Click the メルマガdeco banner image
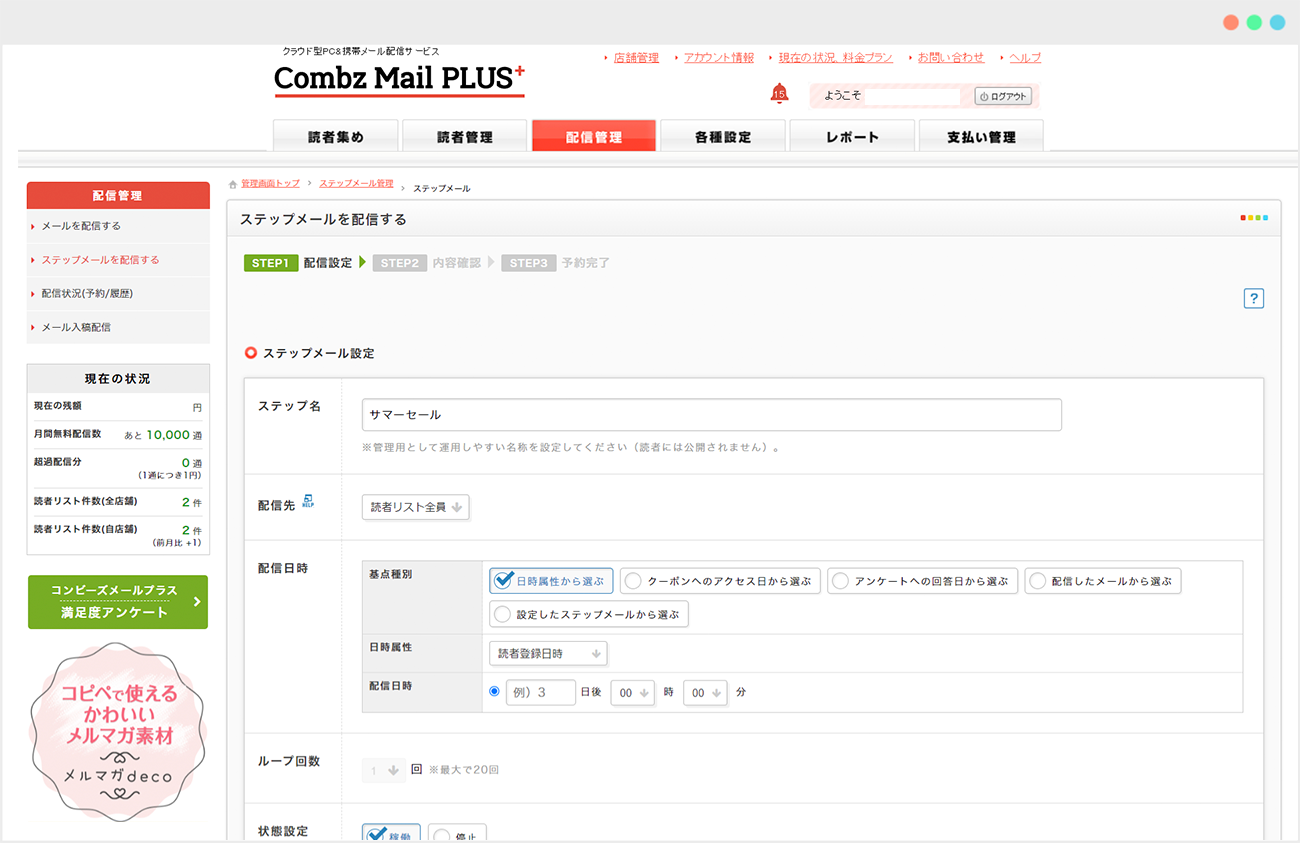The image size is (1300, 843). 118,732
